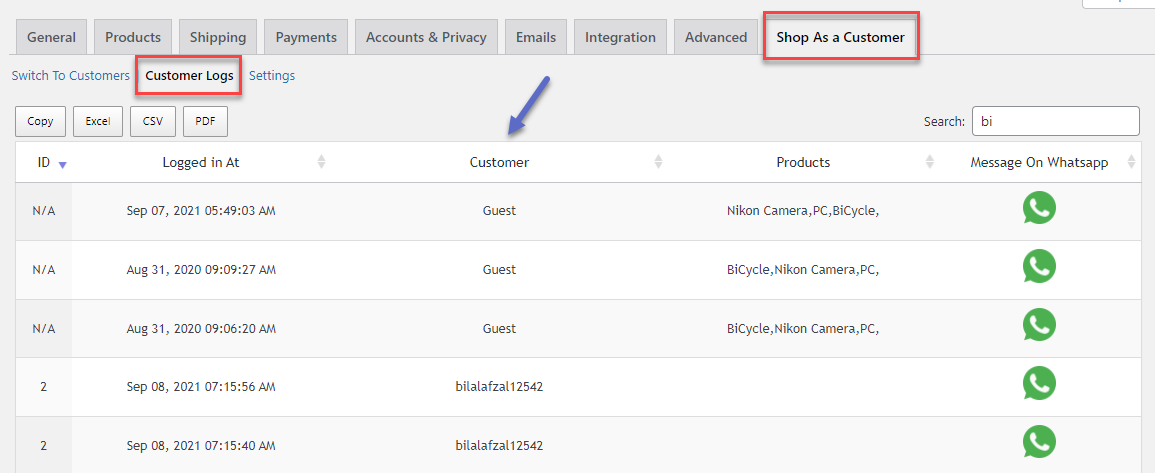The height and width of the screenshot is (473, 1155).
Task: Open the Settings sub-section link
Action: point(272,75)
